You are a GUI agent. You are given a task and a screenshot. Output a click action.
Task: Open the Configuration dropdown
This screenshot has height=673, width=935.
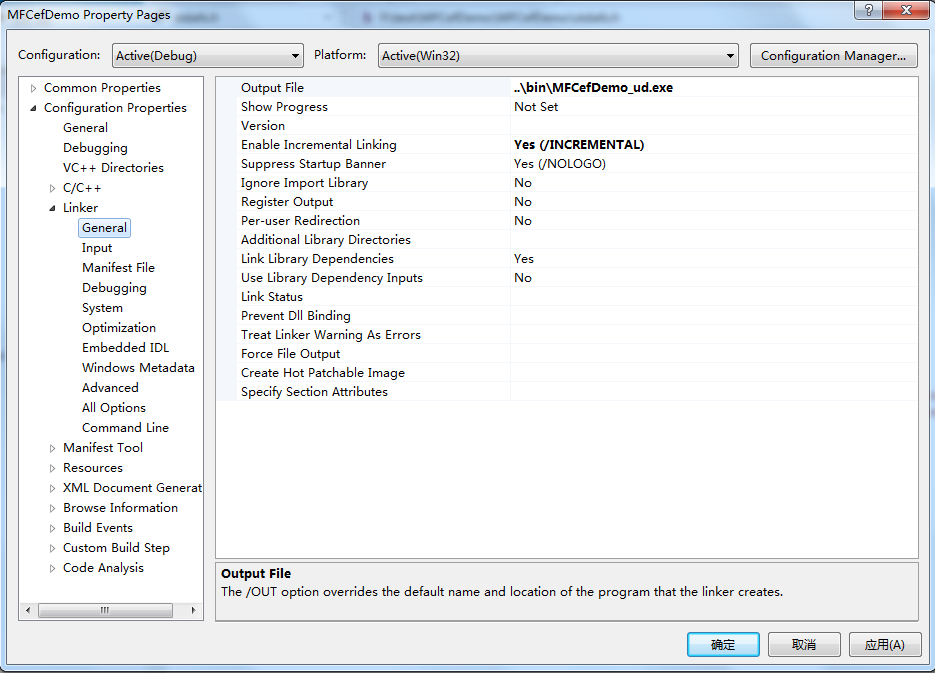(208, 55)
